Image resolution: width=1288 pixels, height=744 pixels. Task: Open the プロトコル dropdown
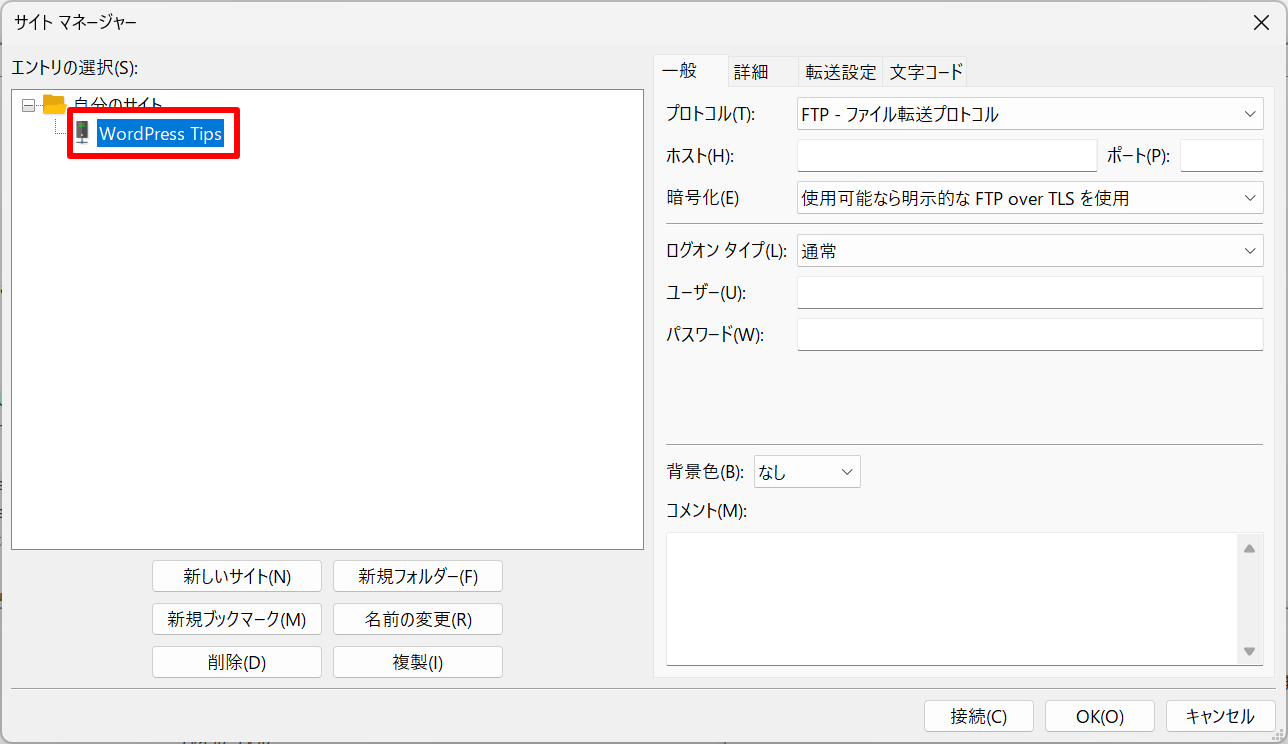(x=1030, y=114)
